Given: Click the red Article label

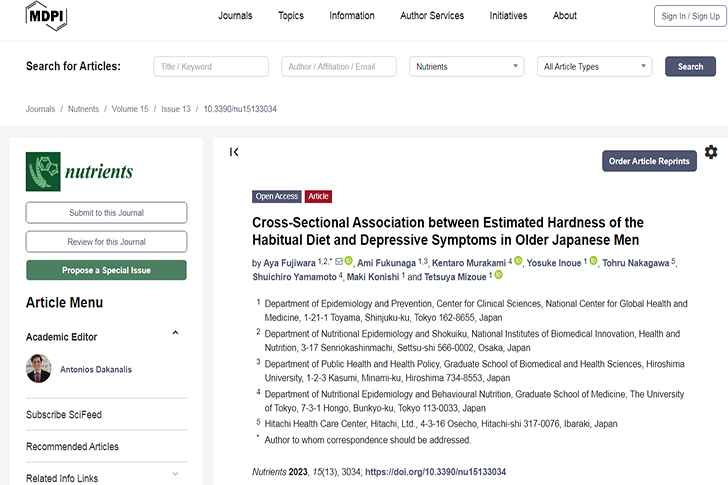Looking at the screenshot, I should (x=318, y=196).
